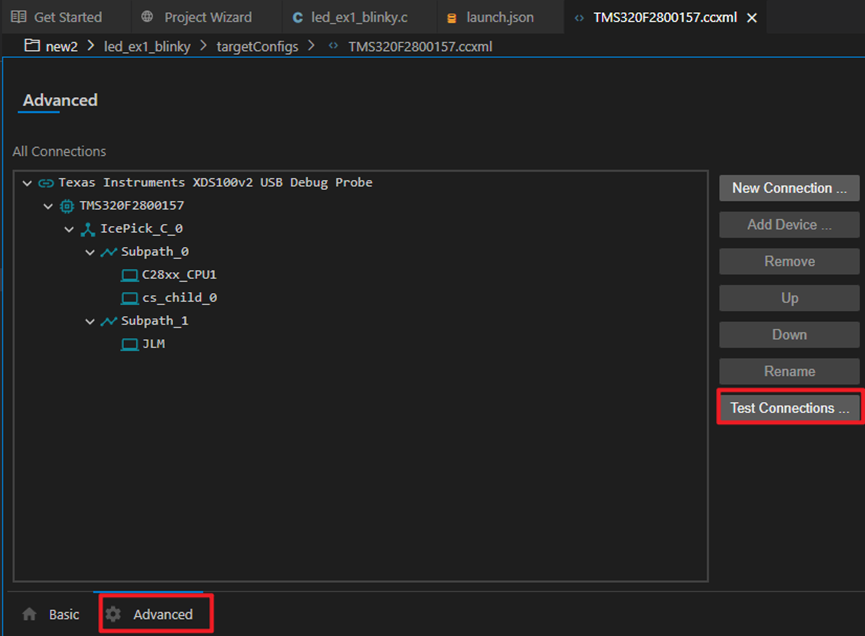Click the Remove button
865x636 pixels.
tap(789, 261)
